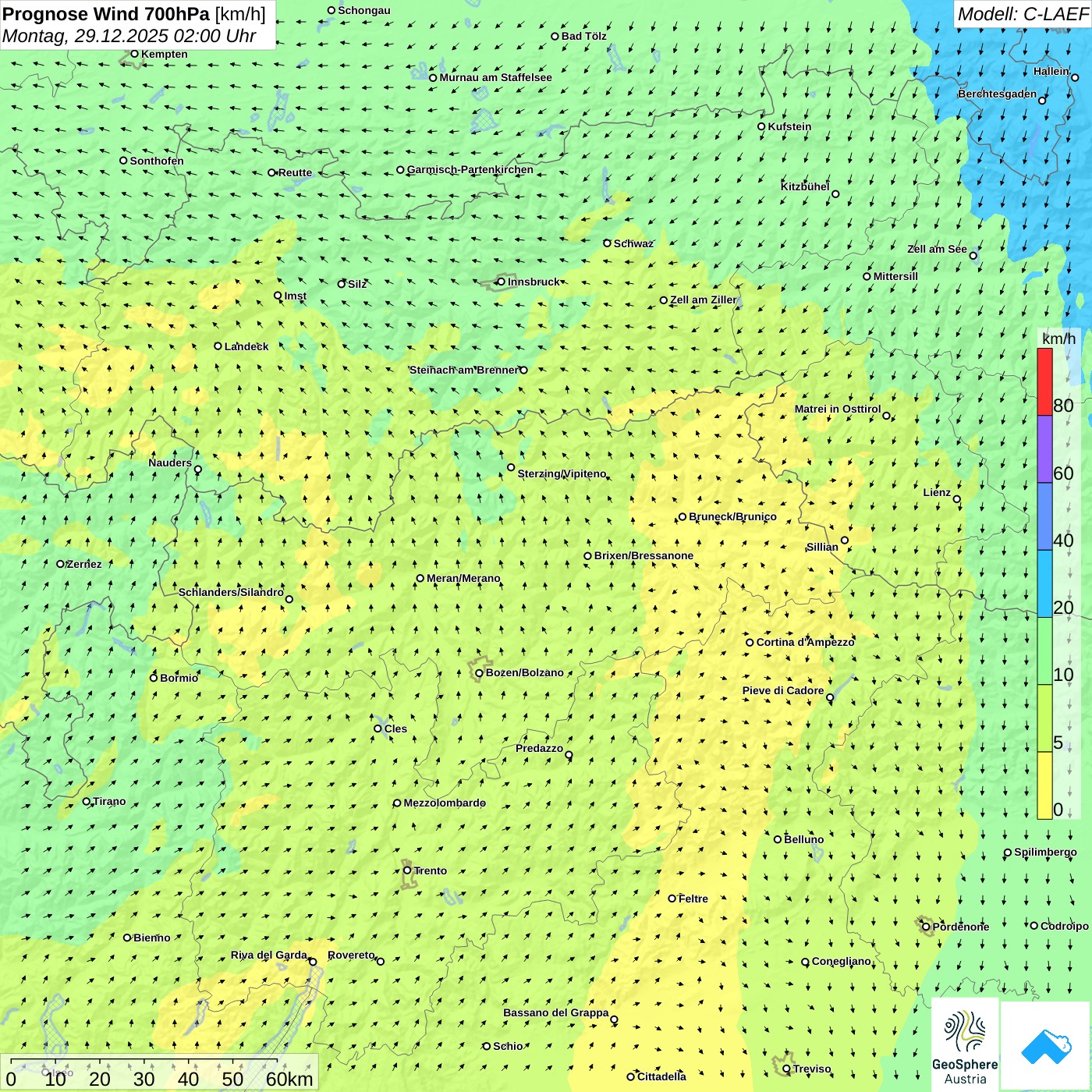This screenshot has width=1092, height=1092.
Task: Click the Bruneck/Brunico marker
Action: click(x=682, y=516)
